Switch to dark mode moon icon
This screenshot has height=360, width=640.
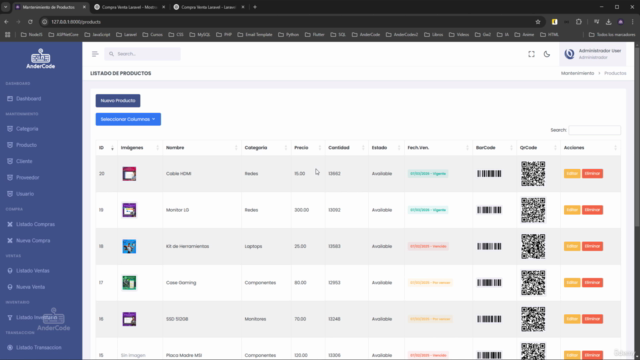(547, 54)
